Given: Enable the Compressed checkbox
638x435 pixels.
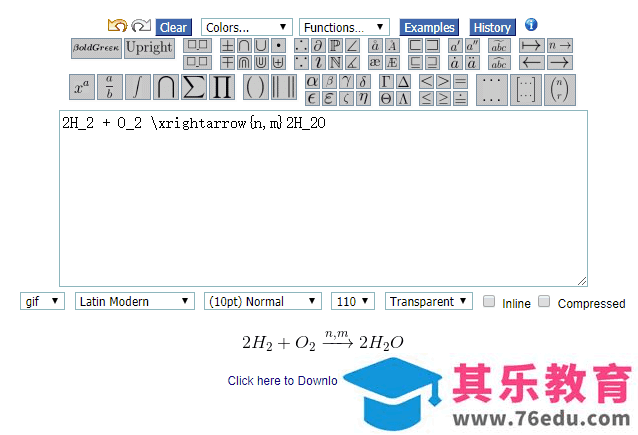Looking at the screenshot, I should click(544, 302).
